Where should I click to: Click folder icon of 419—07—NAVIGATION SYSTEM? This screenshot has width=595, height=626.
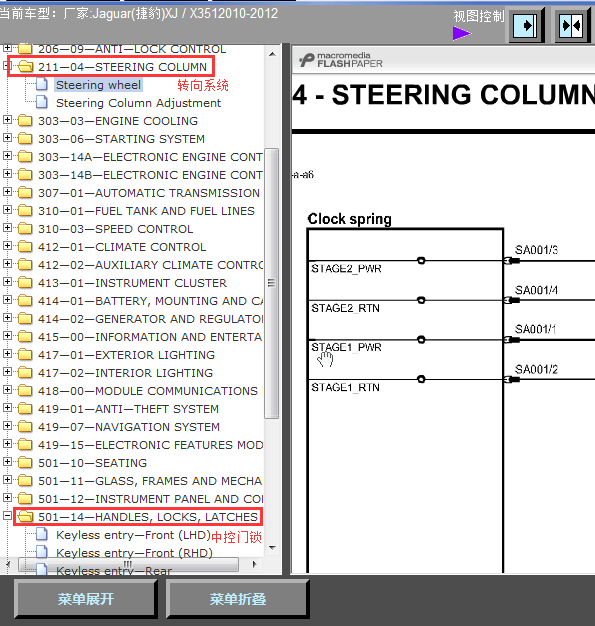tap(25, 427)
